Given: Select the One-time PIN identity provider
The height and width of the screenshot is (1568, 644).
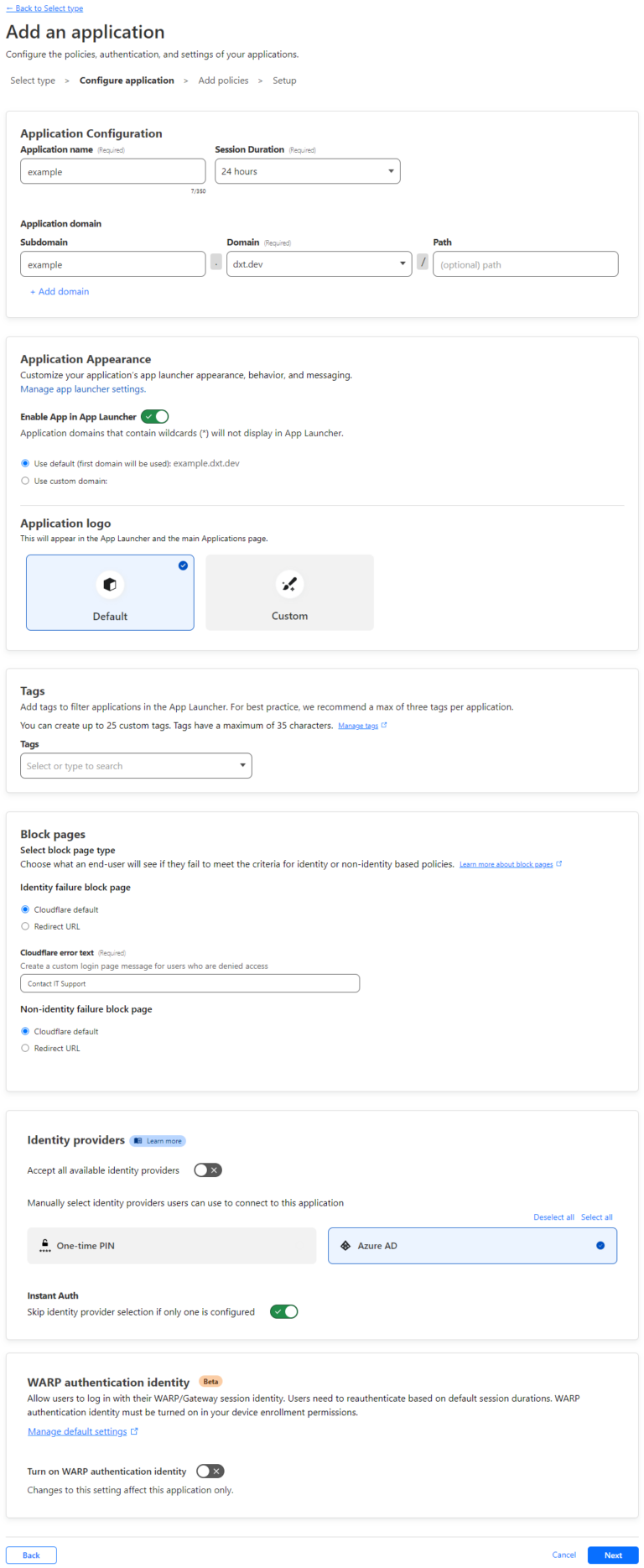Looking at the screenshot, I should (x=171, y=1245).
